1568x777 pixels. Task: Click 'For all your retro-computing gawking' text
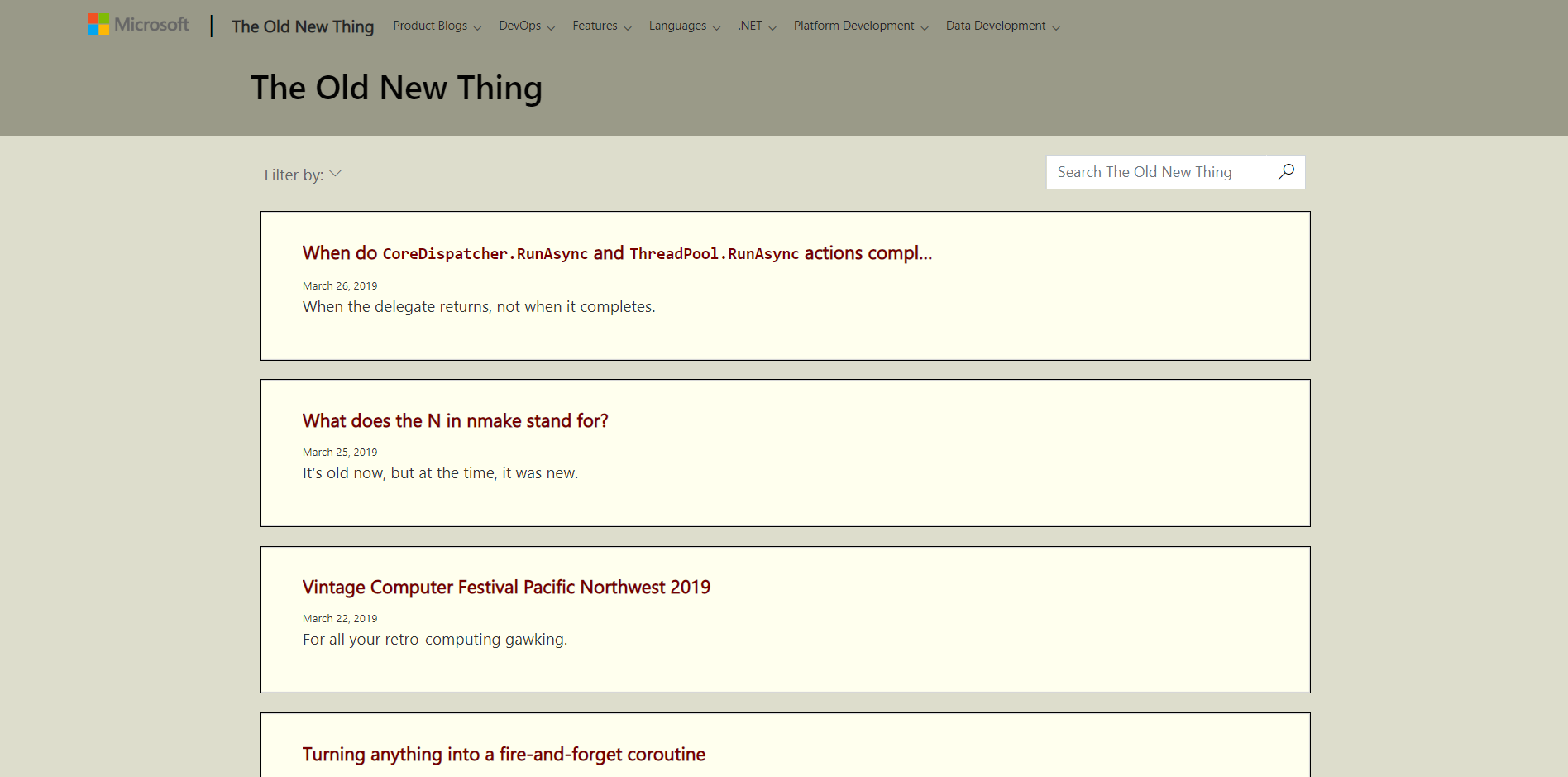[x=435, y=640]
